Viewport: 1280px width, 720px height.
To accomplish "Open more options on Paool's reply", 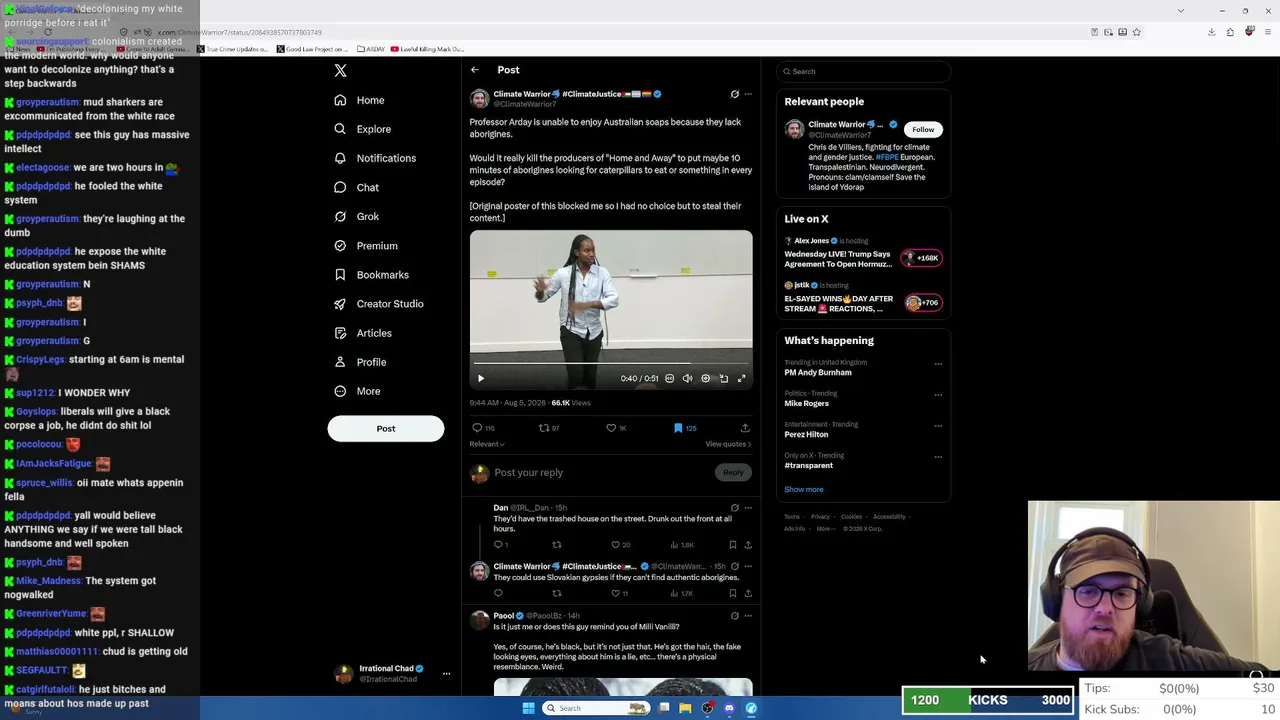I will 748,616.
